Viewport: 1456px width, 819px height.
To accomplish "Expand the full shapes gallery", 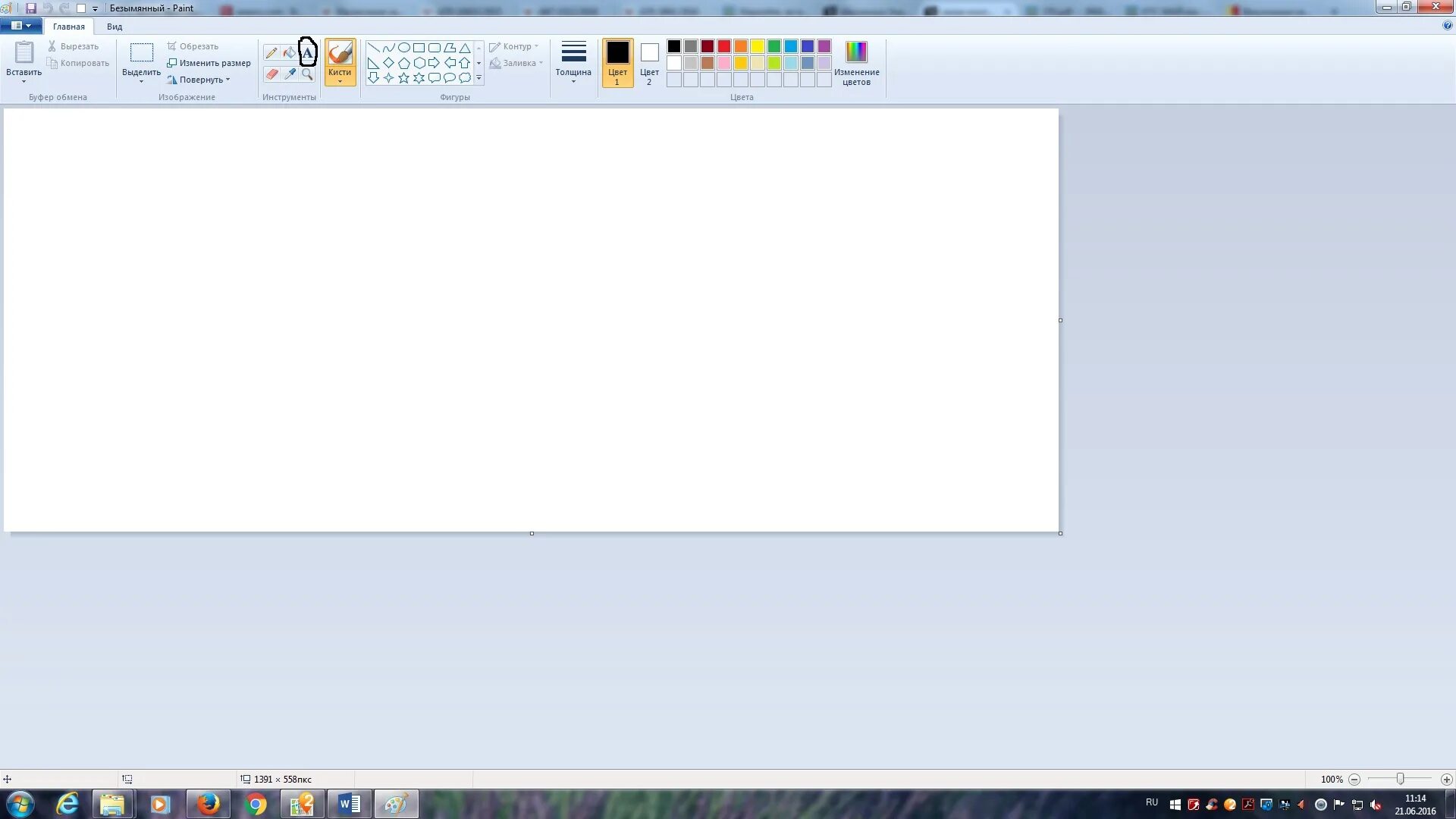I will pos(479,78).
